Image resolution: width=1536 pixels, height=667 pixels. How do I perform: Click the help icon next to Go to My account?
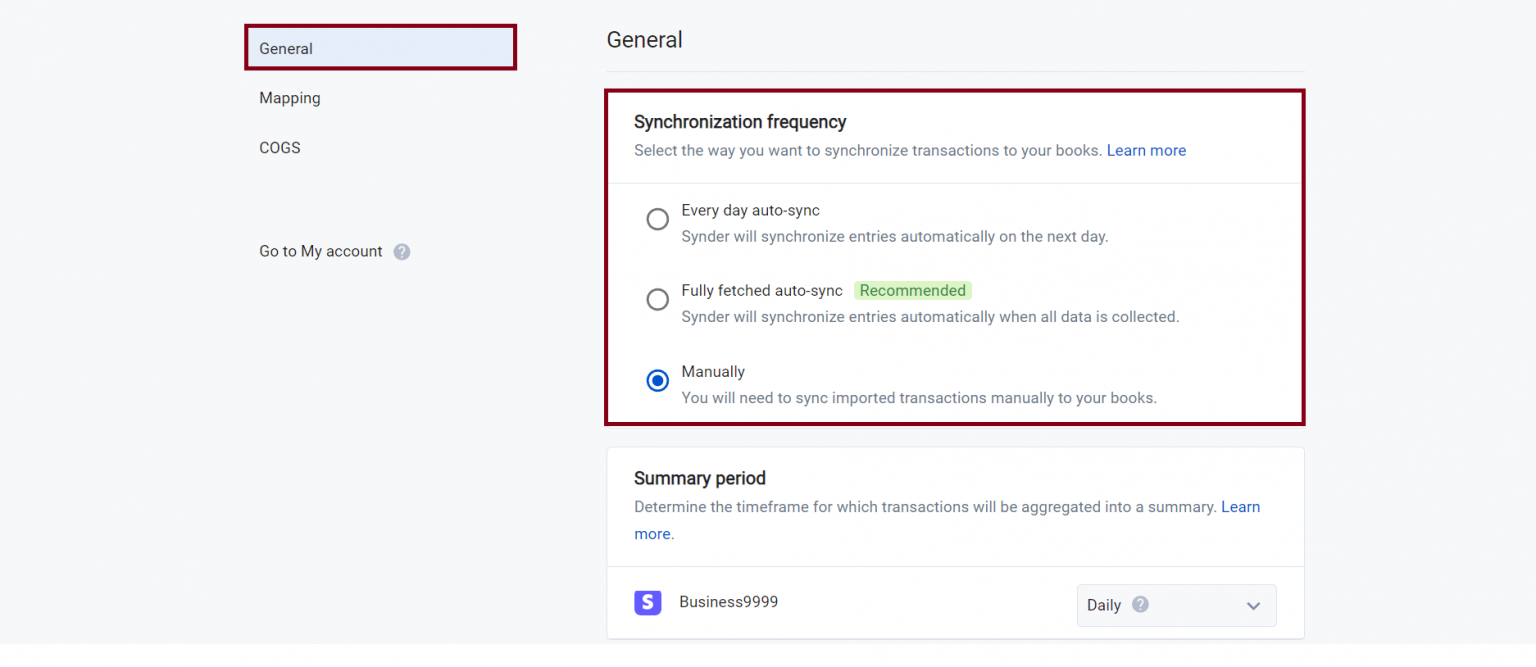pyautogui.click(x=402, y=251)
